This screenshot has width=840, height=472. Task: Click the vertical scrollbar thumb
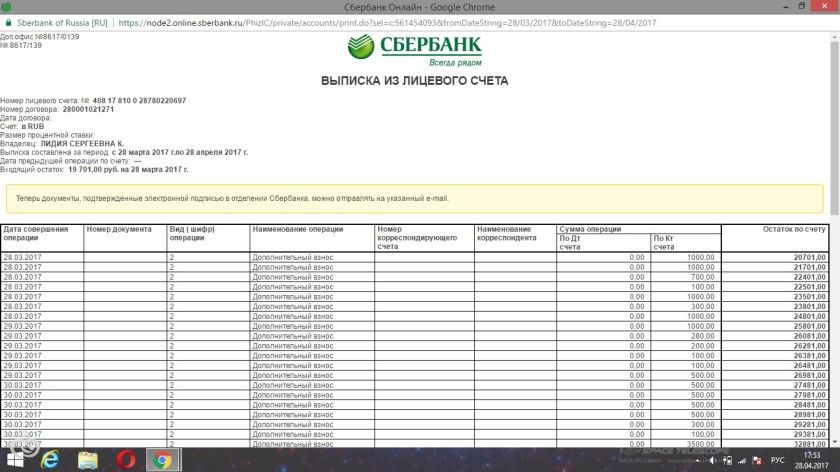tap(835, 129)
